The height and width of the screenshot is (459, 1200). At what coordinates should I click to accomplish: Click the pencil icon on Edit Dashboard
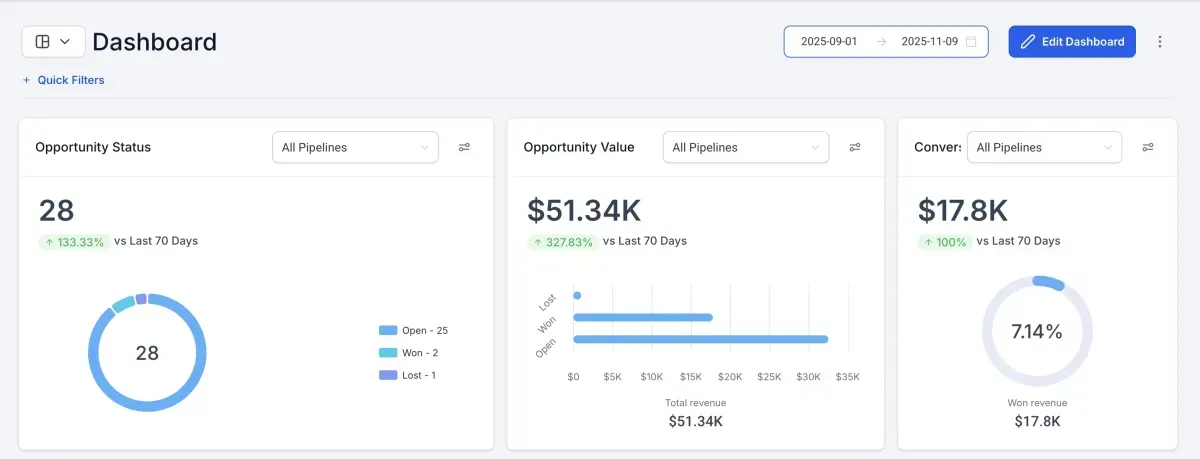1027,42
